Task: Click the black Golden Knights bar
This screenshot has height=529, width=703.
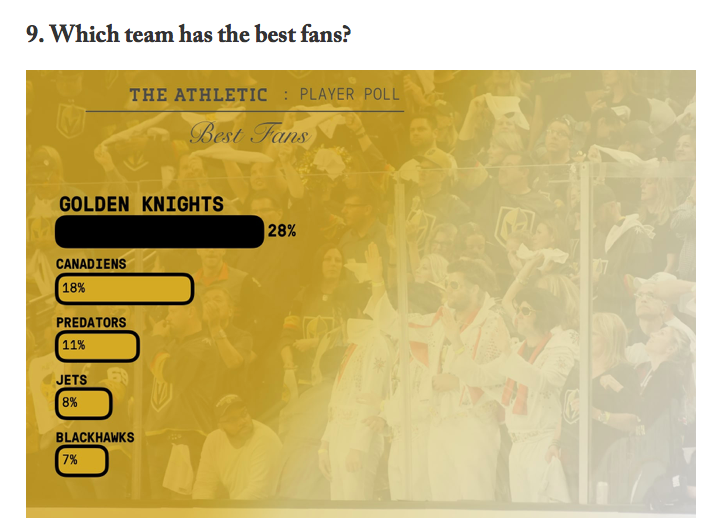Action: click(160, 231)
